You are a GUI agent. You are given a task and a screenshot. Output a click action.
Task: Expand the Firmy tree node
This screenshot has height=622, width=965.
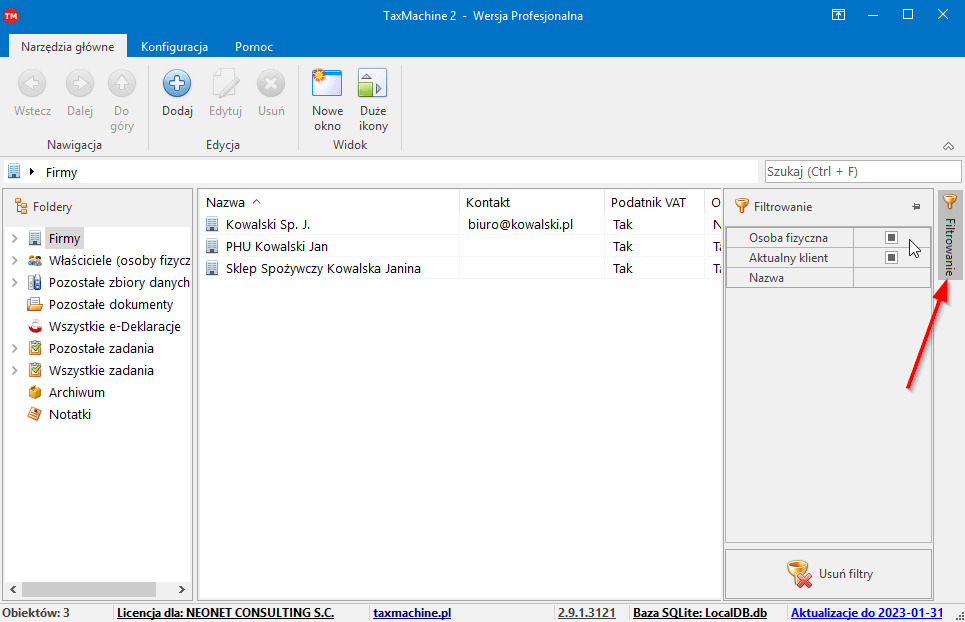(x=15, y=239)
